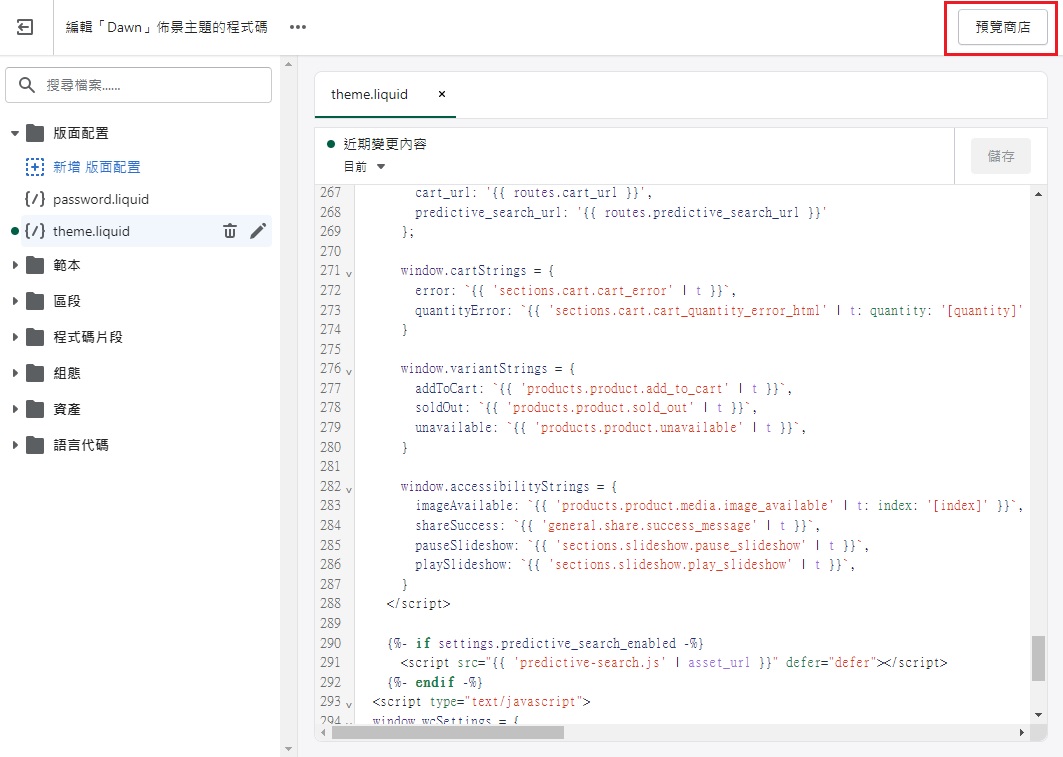Click editor vertical scrollbar down arrow
Screen dimensions: 1063x757
point(1039,714)
